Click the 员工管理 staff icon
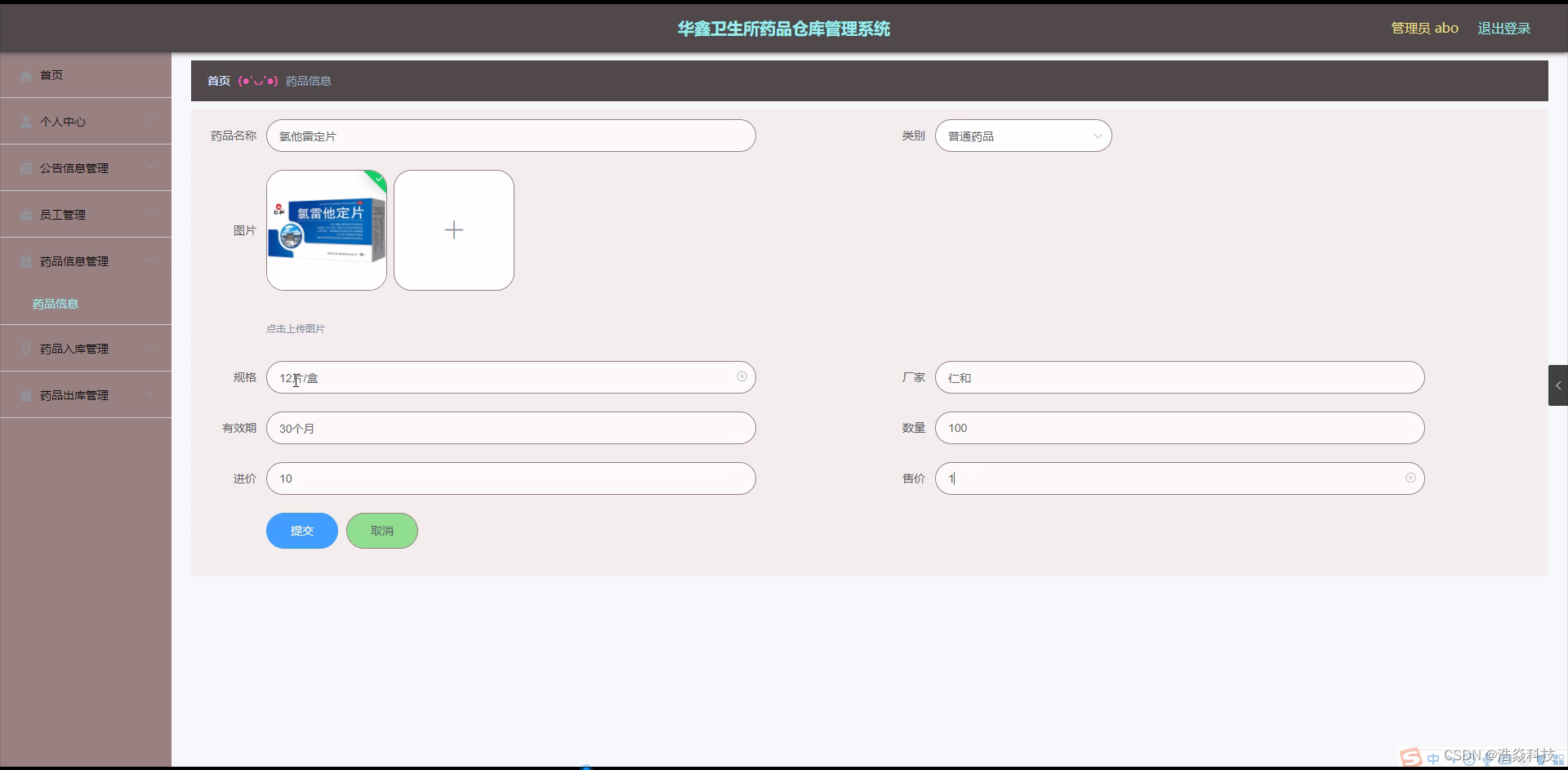Screen dimensions: 1568x770 (24, 214)
